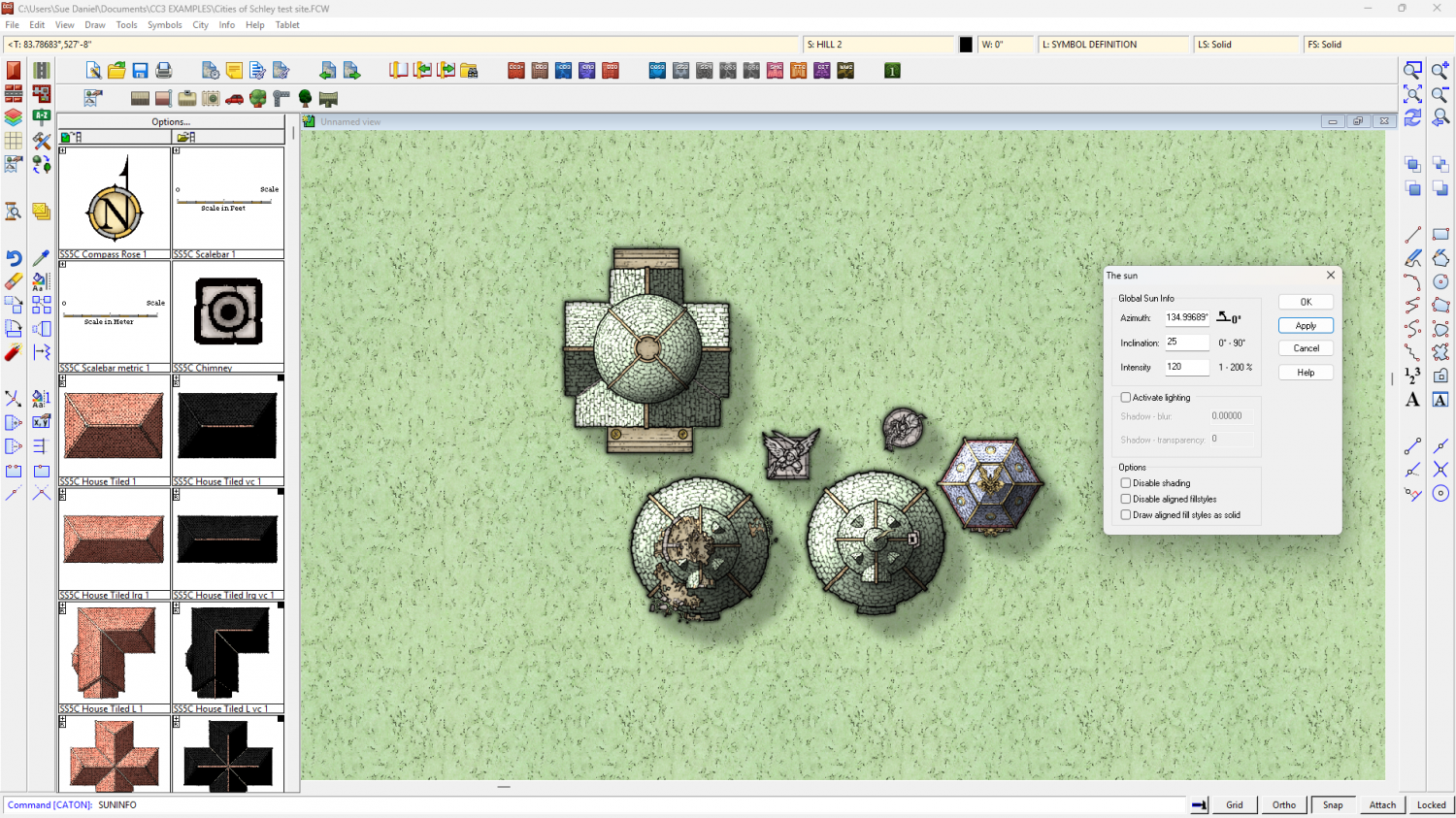The width and height of the screenshot is (1456, 818).
Task: Choose the Text tool letter A icon
Action: tap(1412, 400)
